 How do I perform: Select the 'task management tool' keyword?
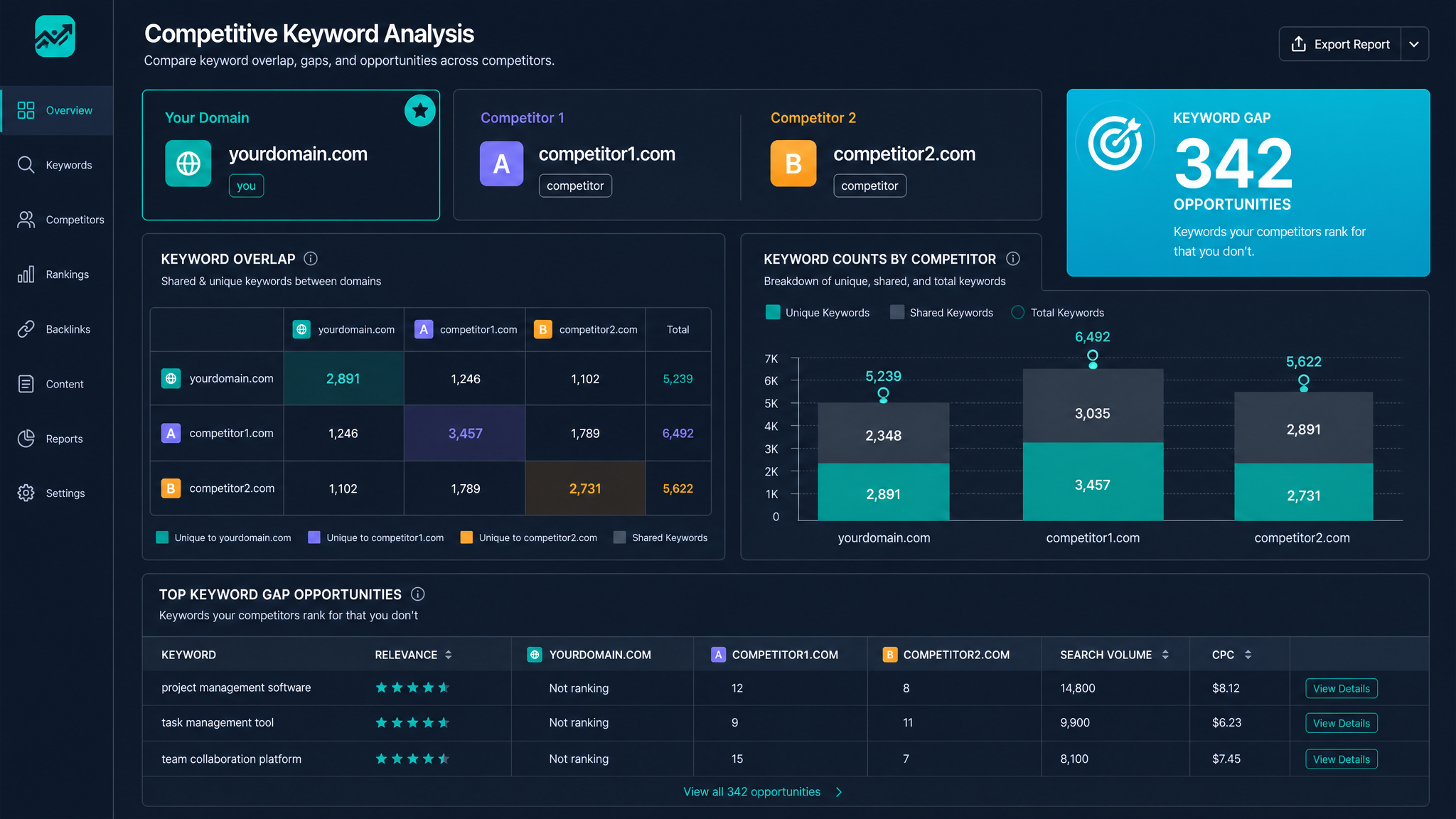218,722
